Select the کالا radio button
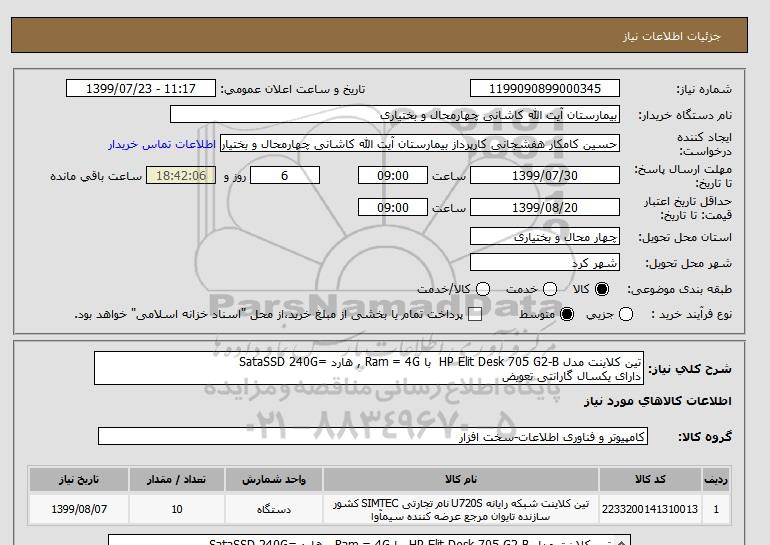The image size is (770, 545). tap(602, 289)
